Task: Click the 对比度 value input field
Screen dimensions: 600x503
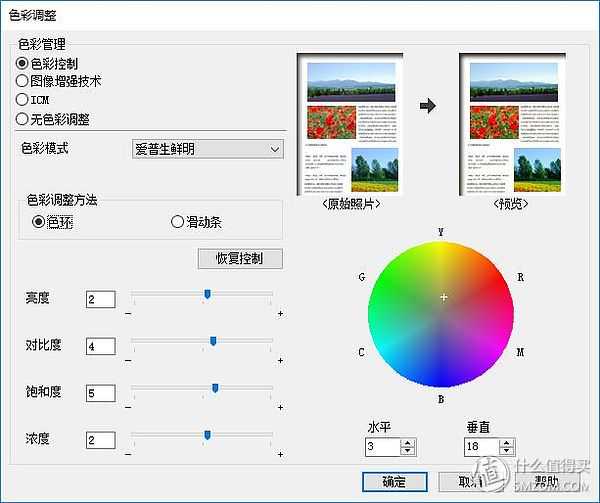Action: [x=100, y=346]
